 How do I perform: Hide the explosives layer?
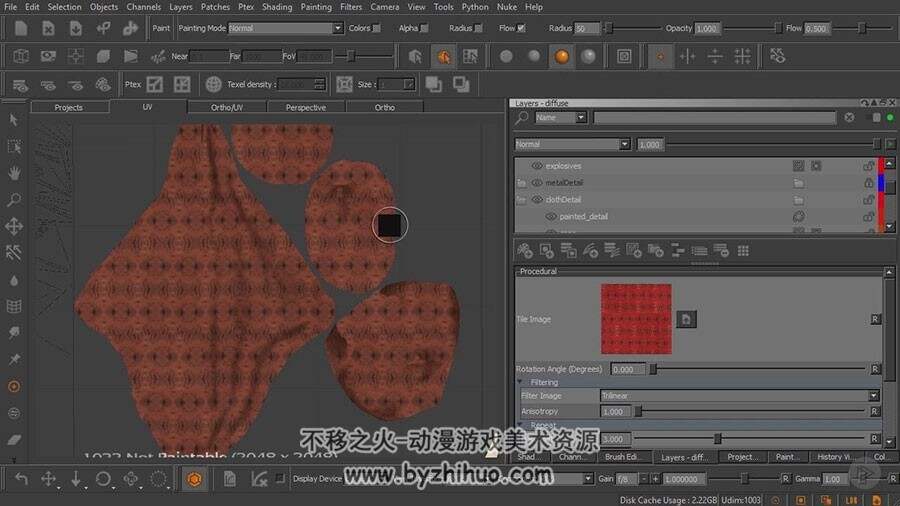537,166
